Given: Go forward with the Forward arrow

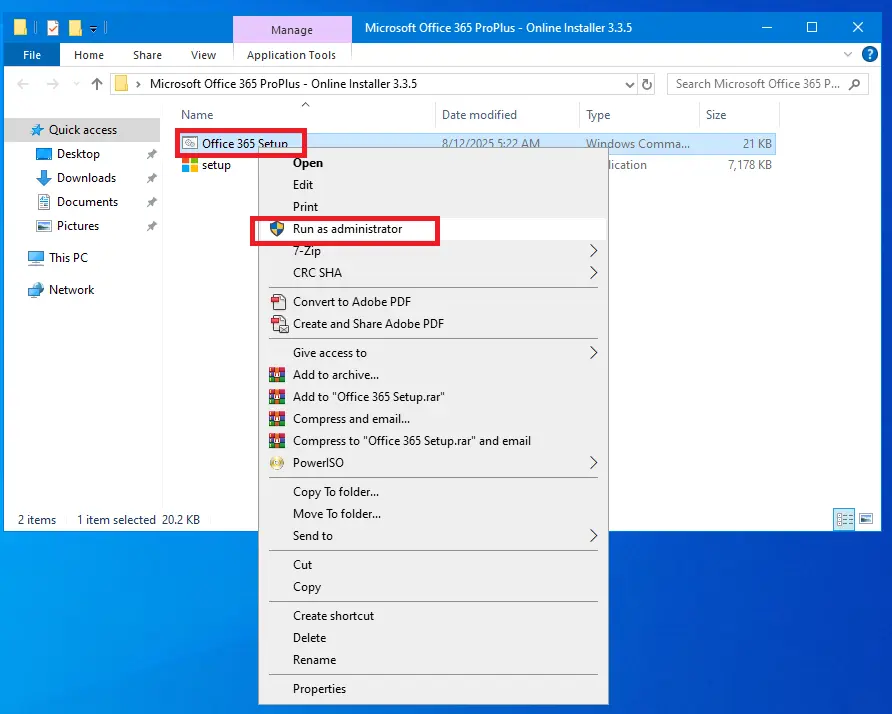Looking at the screenshot, I should point(52,84).
